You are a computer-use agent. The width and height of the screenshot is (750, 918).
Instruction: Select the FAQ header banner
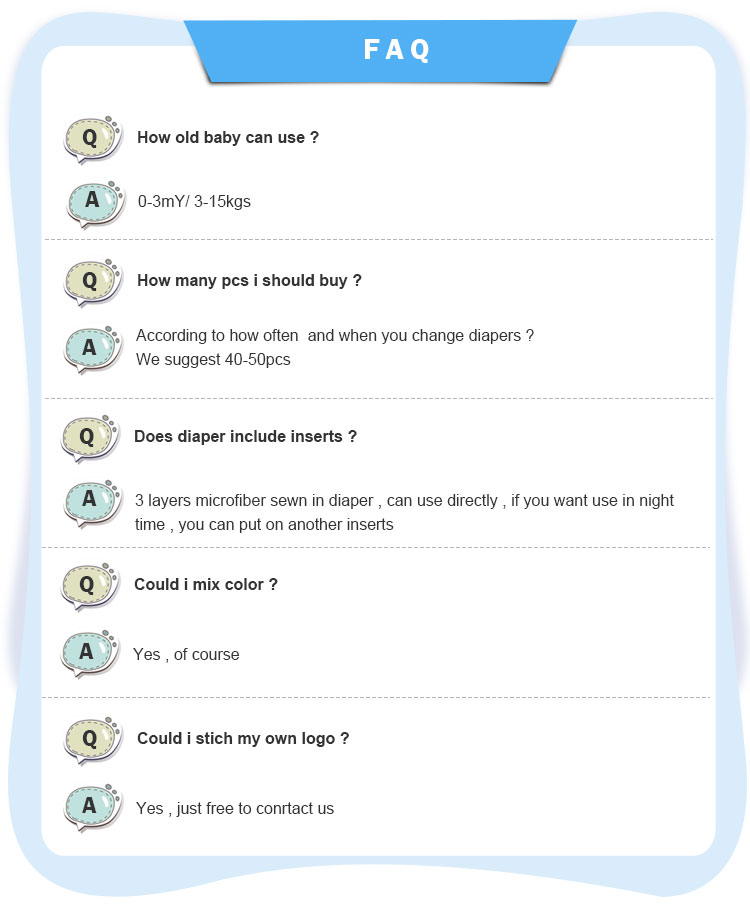396,50
